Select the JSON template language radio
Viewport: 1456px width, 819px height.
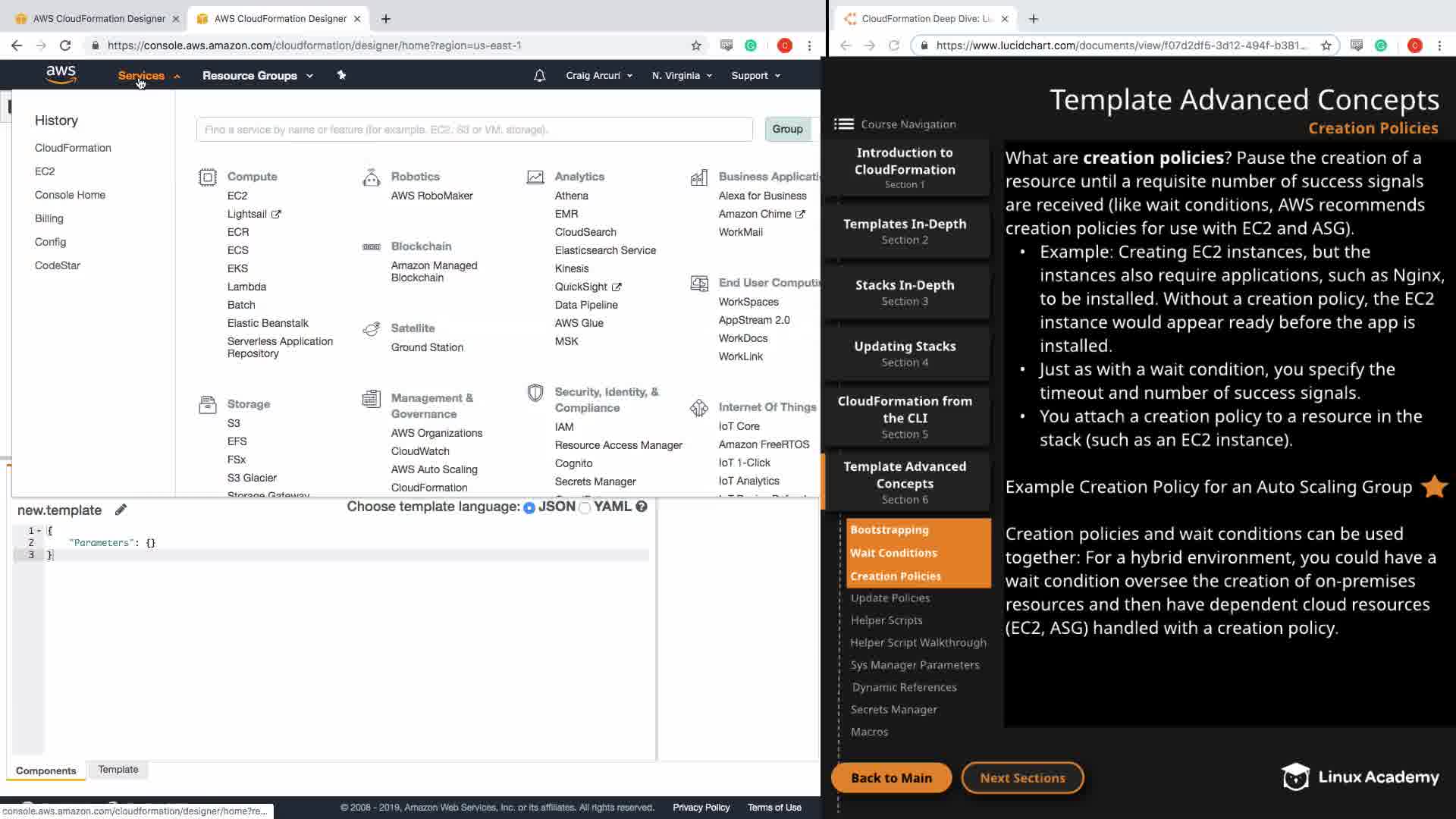(x=529, y=507)
